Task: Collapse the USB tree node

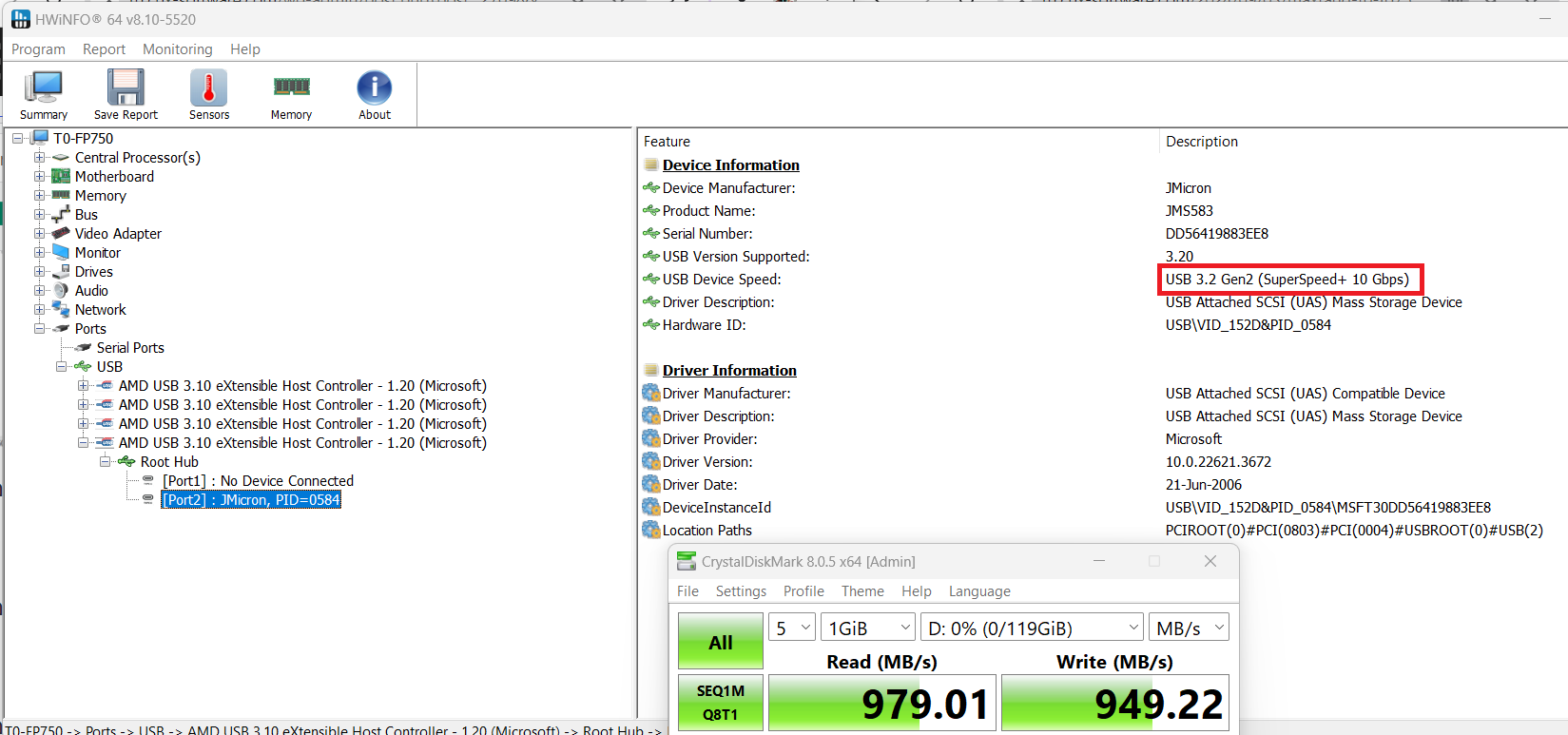Action: coord(61,366)
